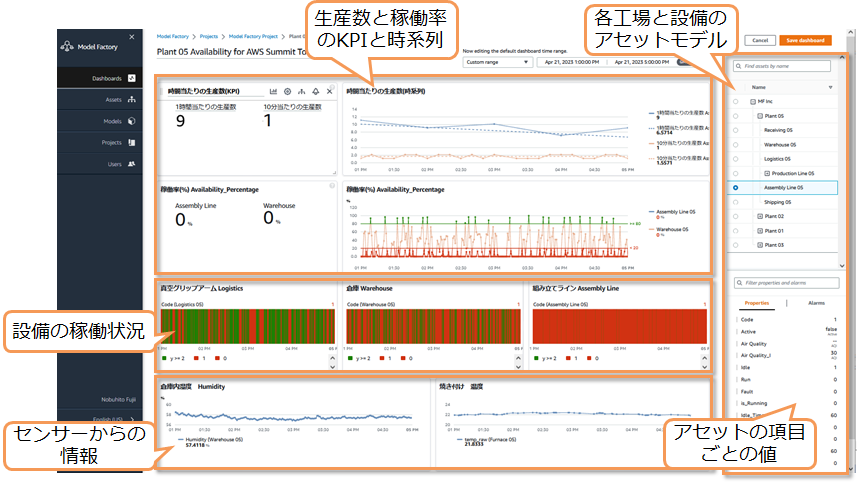Viewport: 858px width, 484px height.
Task: Click the 1時間当たりの生産数 KPI label
Action: pyautogui.click(x=206, y=107)
